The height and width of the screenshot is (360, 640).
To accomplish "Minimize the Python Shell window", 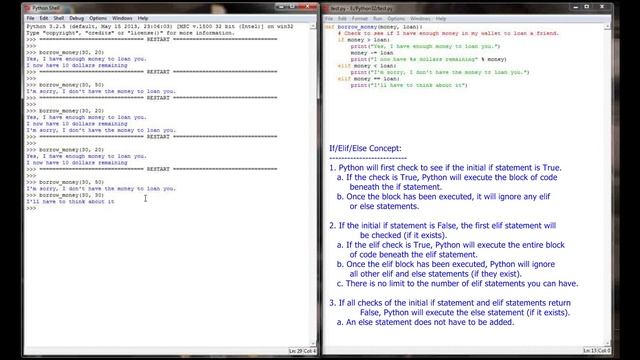I will (280, 7).
